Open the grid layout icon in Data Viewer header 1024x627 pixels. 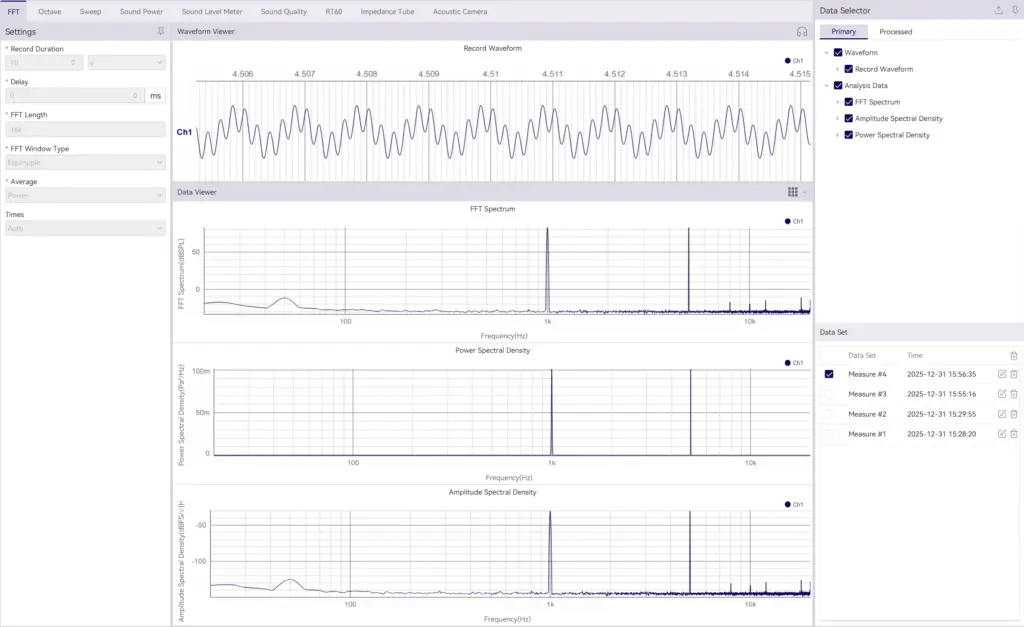point(793,192)
